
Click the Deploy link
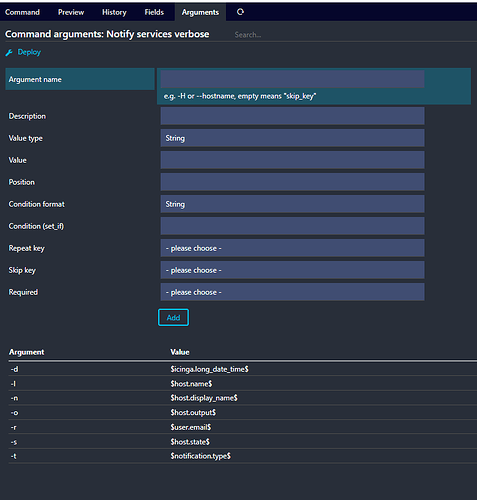[29, 52]
